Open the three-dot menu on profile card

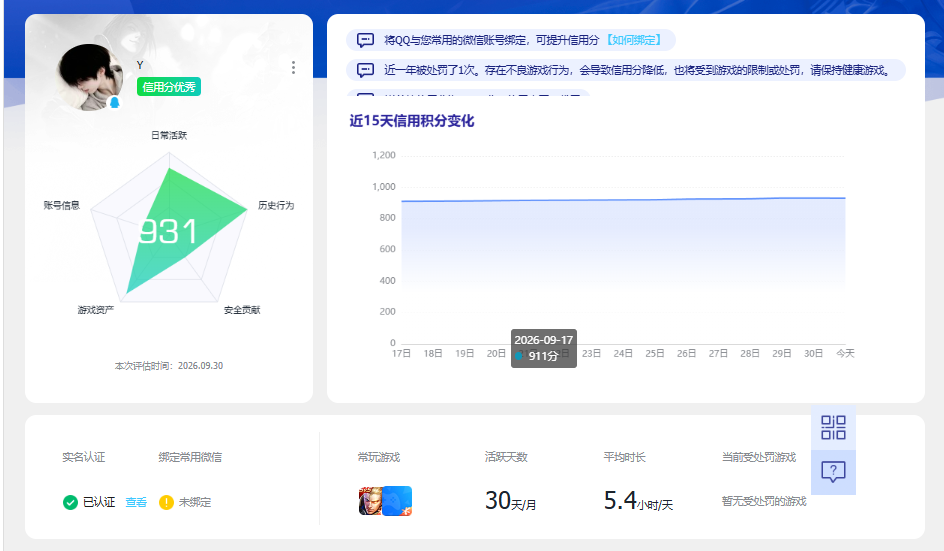(x=293, y=67)
